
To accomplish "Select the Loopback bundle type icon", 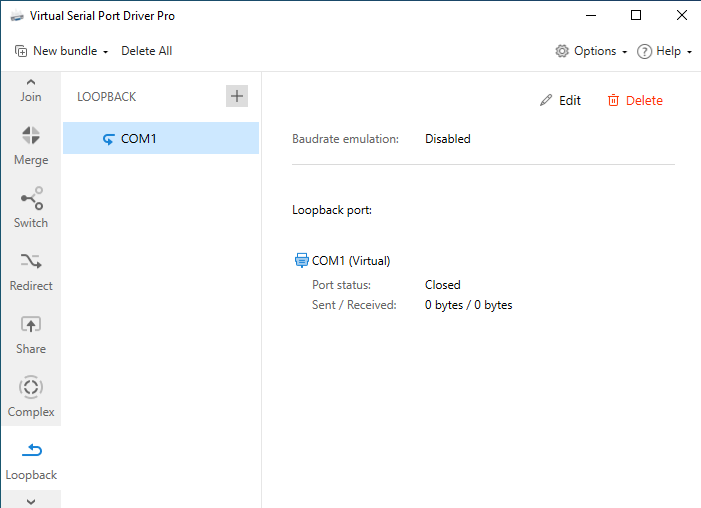I will (31, 450).
